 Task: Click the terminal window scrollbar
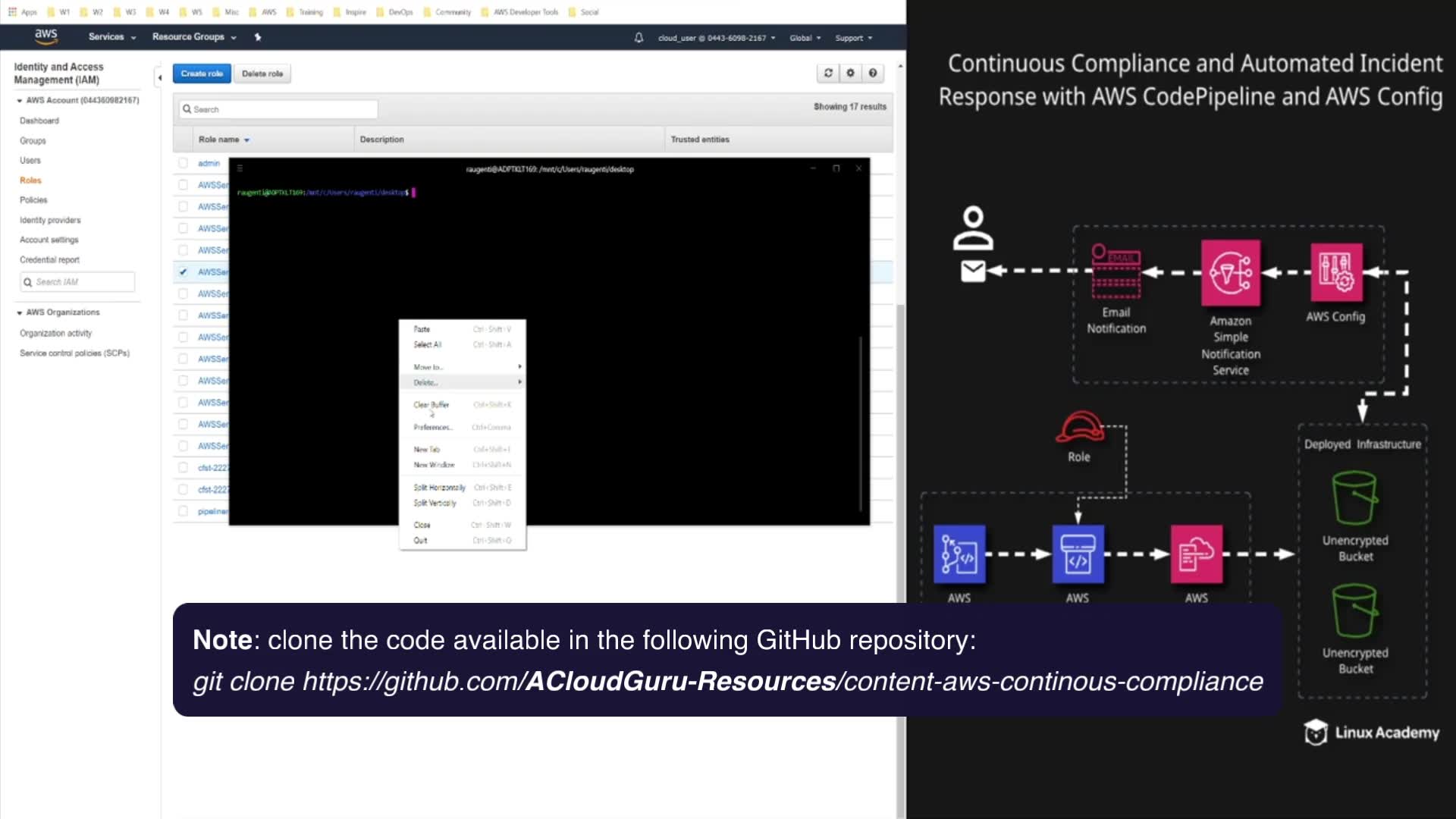pyautogui.click(x=860, y=425)
